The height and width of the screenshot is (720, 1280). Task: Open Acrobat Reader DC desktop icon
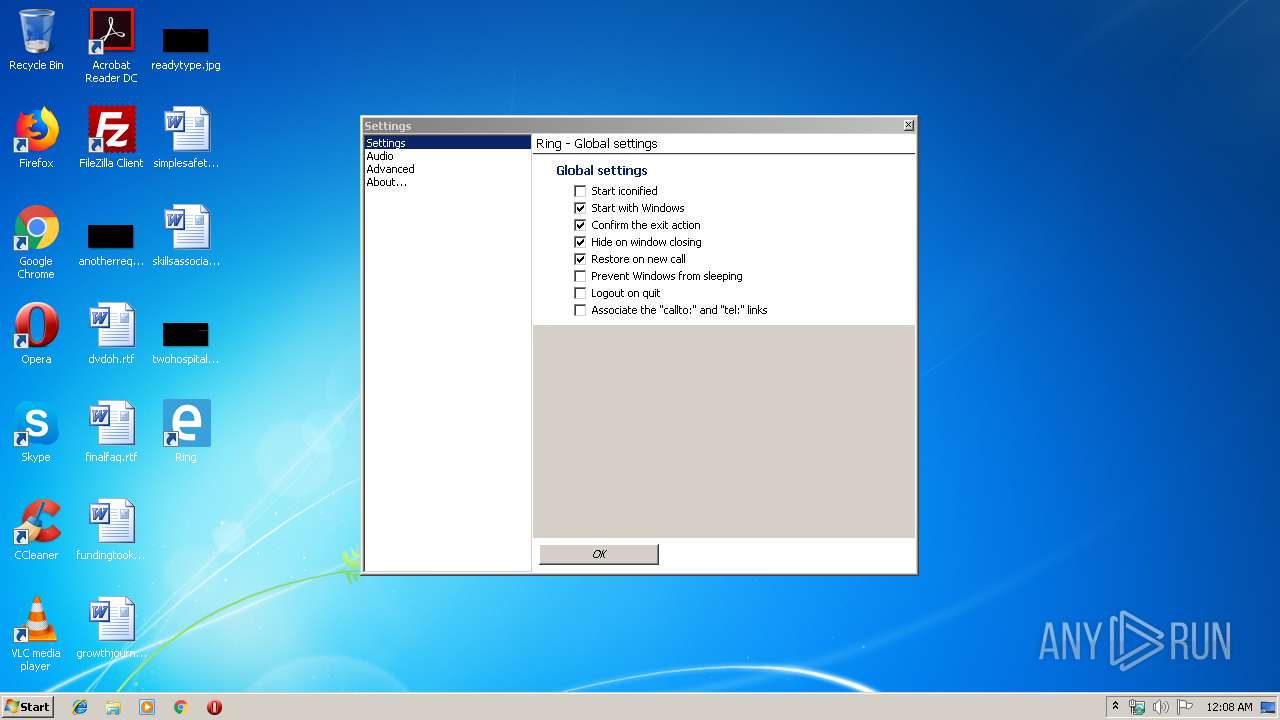(111, 46)
